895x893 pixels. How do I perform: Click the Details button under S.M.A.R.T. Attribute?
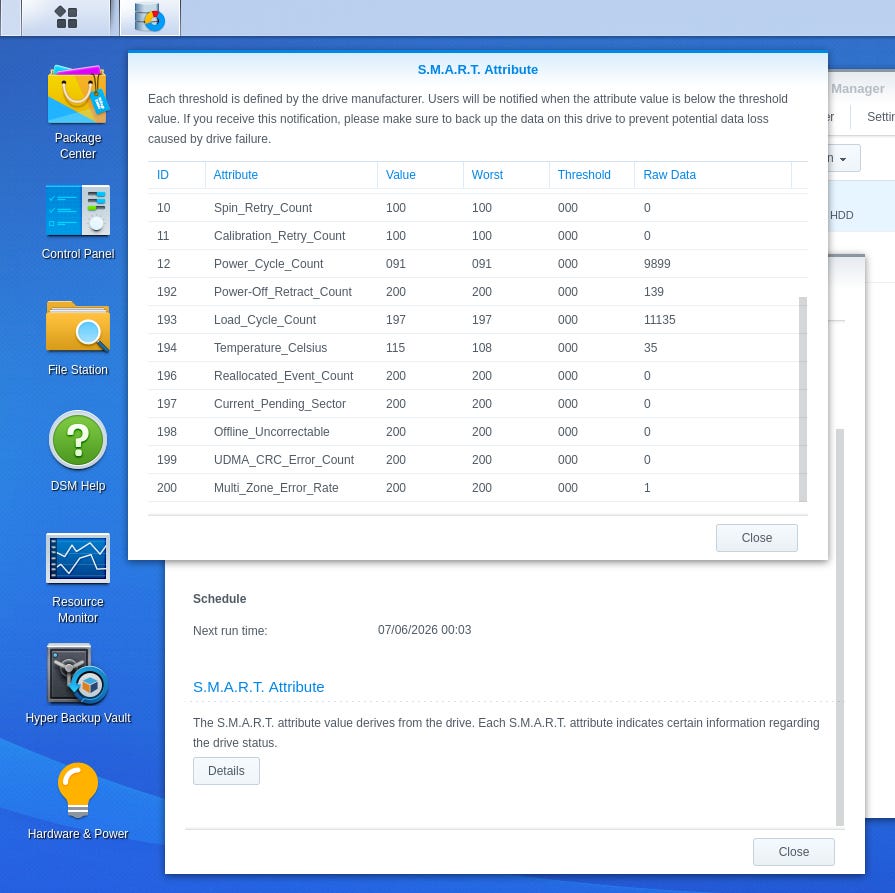tap(226, 771)
